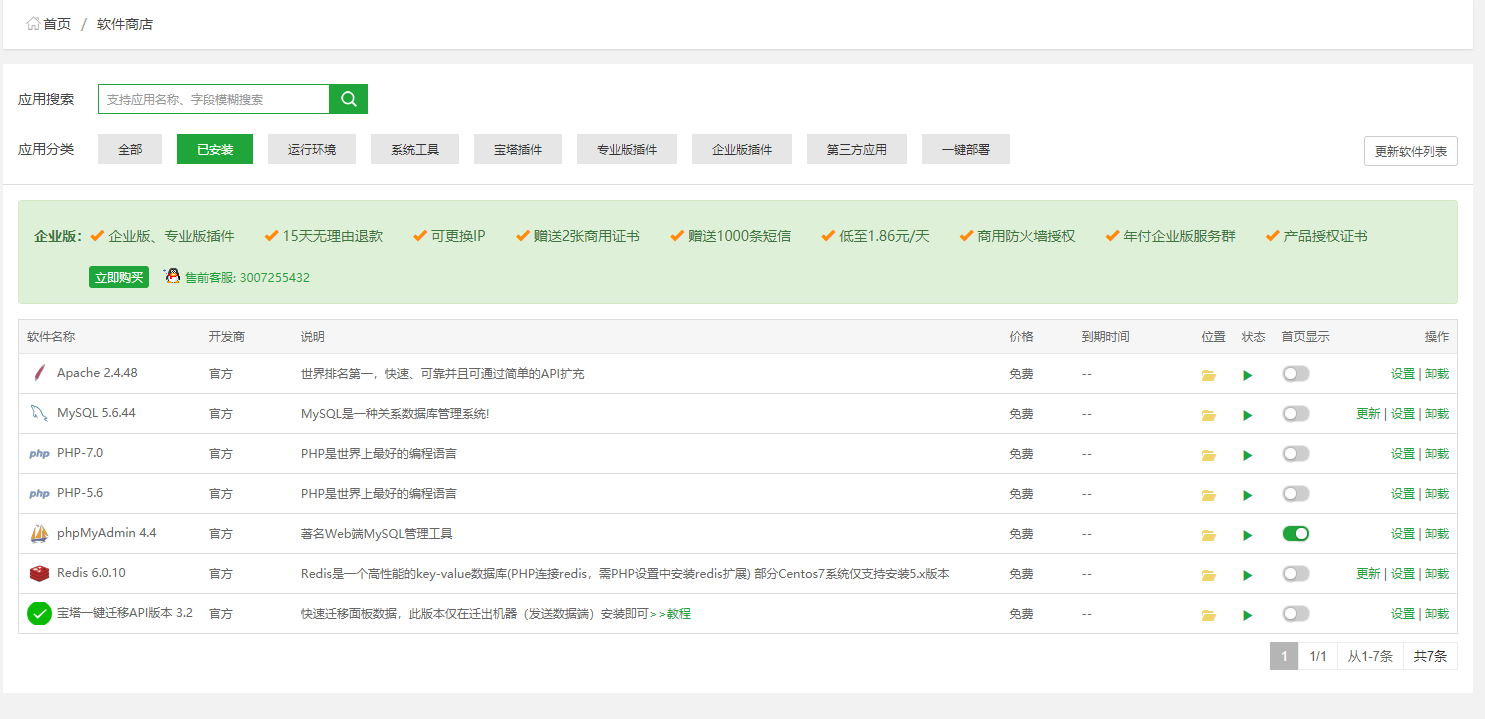Open 设置 for Apache 2.4.48
1485x719 pixels.
point(1403,374)
